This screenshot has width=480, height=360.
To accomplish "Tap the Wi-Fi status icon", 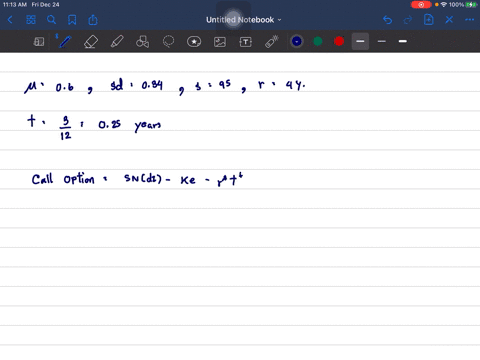I will coord(444,5).
